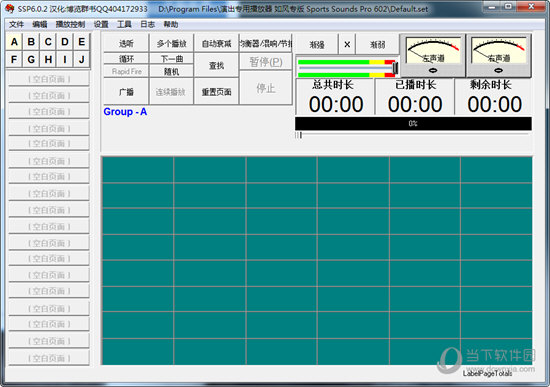Select group F button
The height and width of the screenshot is (387, 550).
(x=14, y=59)
